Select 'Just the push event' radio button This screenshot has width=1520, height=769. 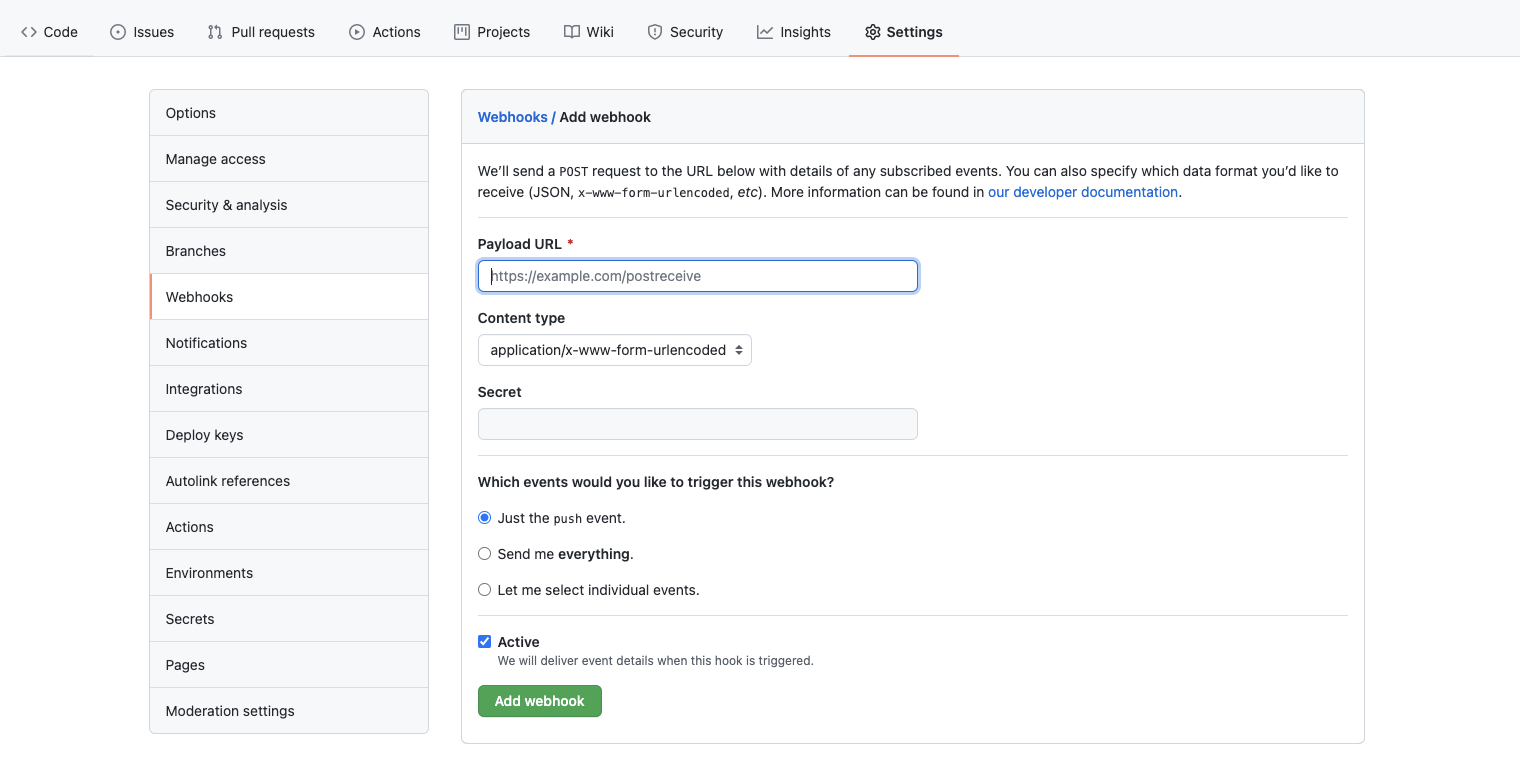tap(485, 518)
